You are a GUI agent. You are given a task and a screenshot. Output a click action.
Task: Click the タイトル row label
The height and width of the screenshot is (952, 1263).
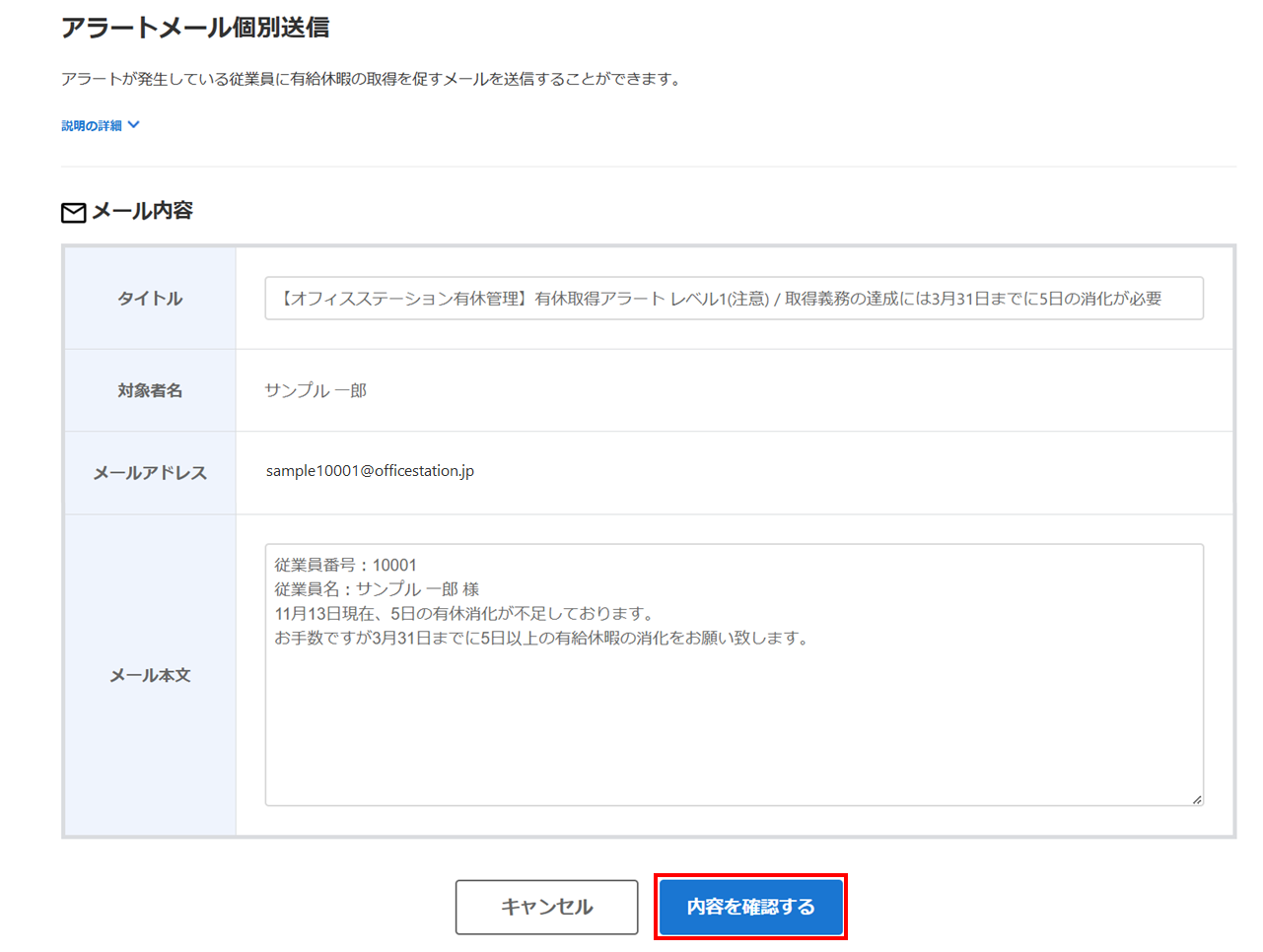pos(150,299)
